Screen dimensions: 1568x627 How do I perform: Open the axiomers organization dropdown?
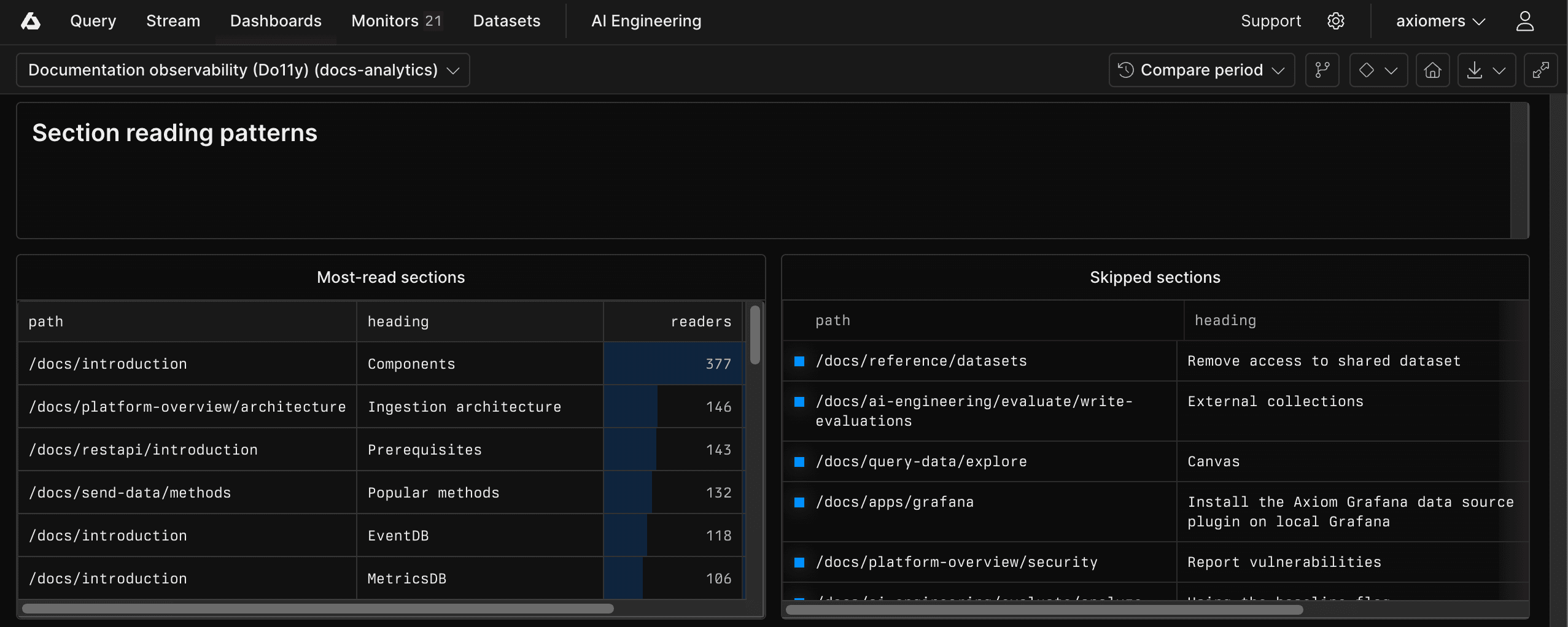pyautogui.click(x=1440, y=21)
